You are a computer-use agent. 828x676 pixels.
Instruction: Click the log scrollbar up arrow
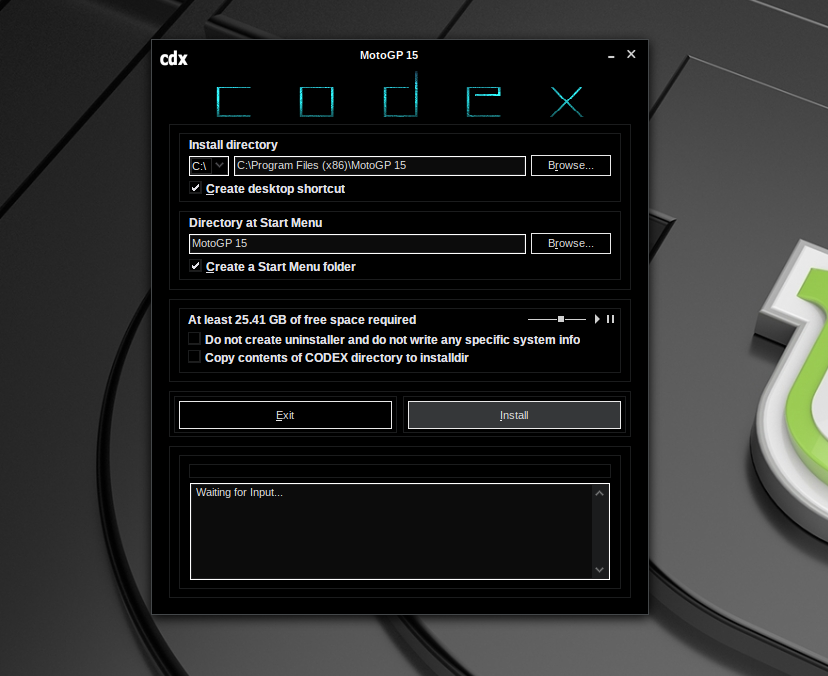tap(599, 493)
